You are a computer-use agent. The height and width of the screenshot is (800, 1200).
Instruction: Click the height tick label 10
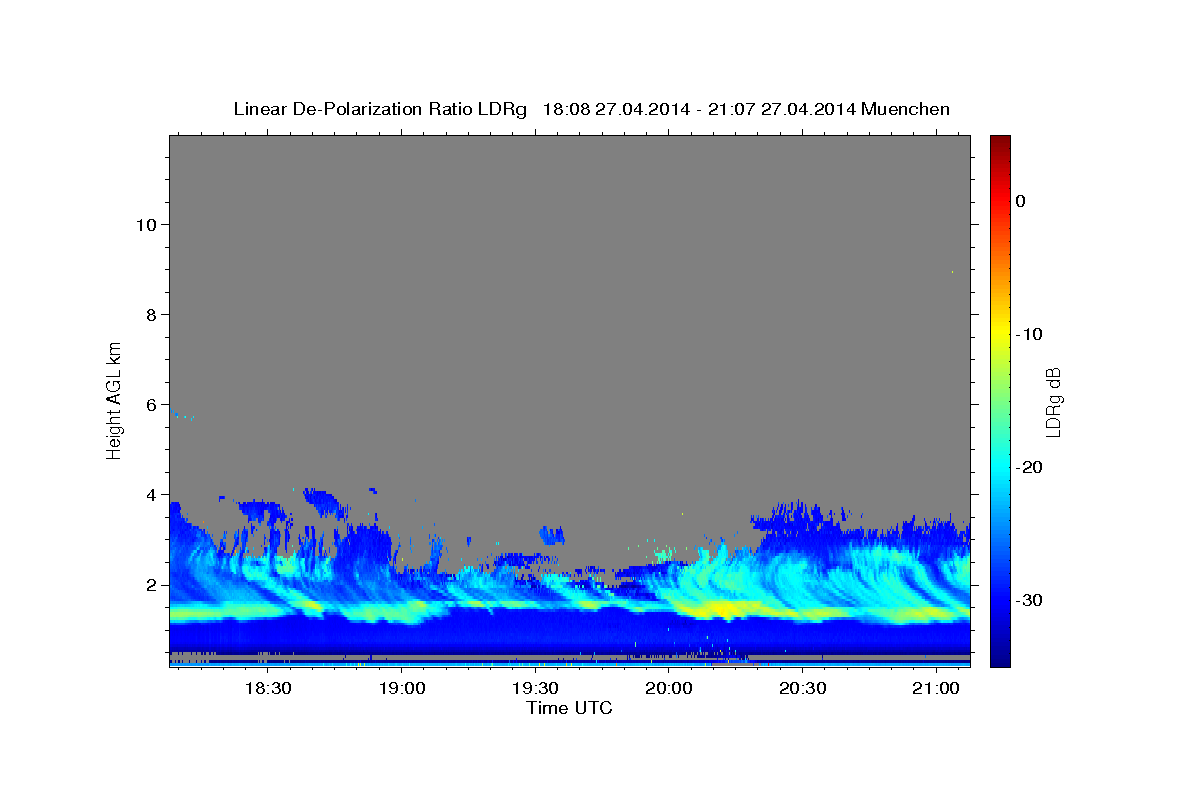[x=146, y=224]
